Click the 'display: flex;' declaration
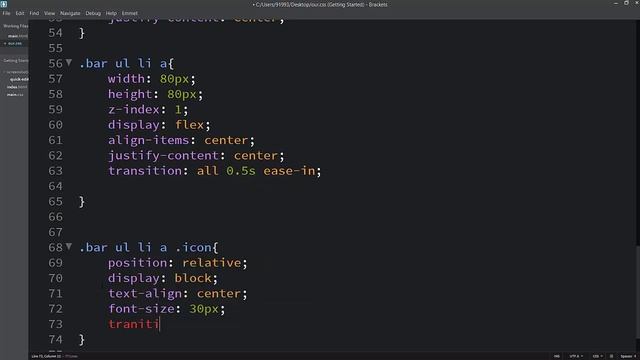 tap(159, 124)
